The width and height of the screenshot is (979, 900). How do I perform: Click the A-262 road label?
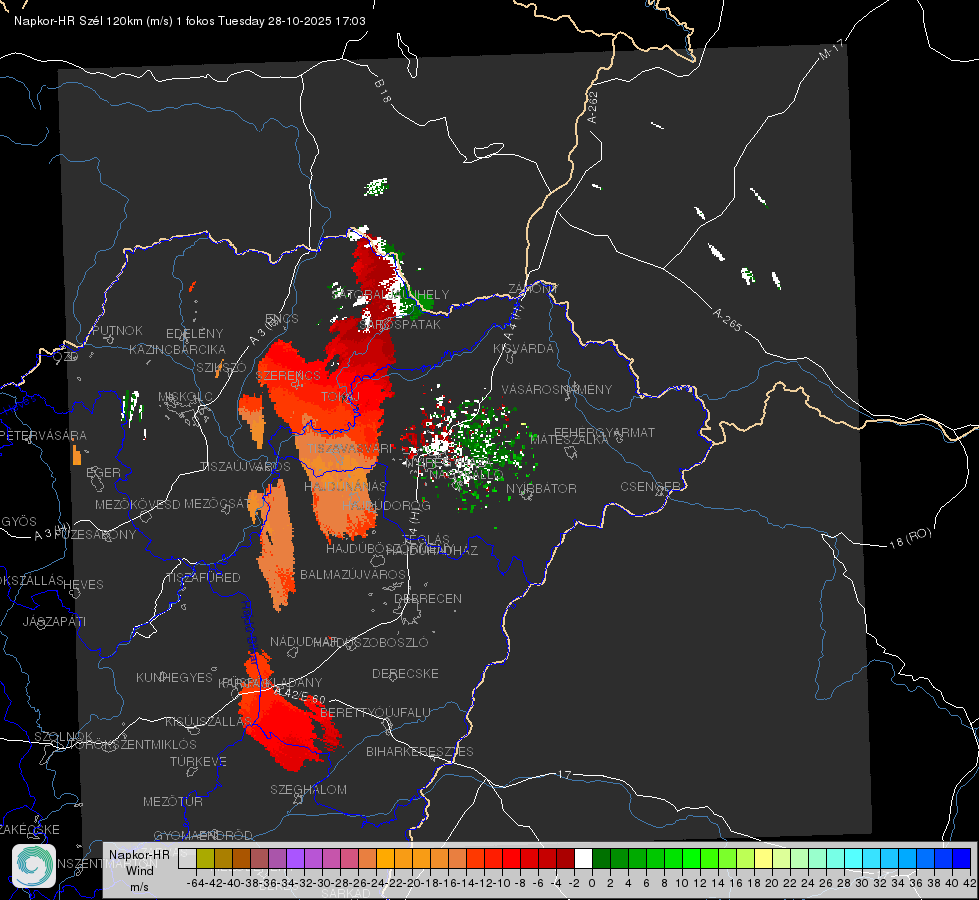[x=593, y=107]
